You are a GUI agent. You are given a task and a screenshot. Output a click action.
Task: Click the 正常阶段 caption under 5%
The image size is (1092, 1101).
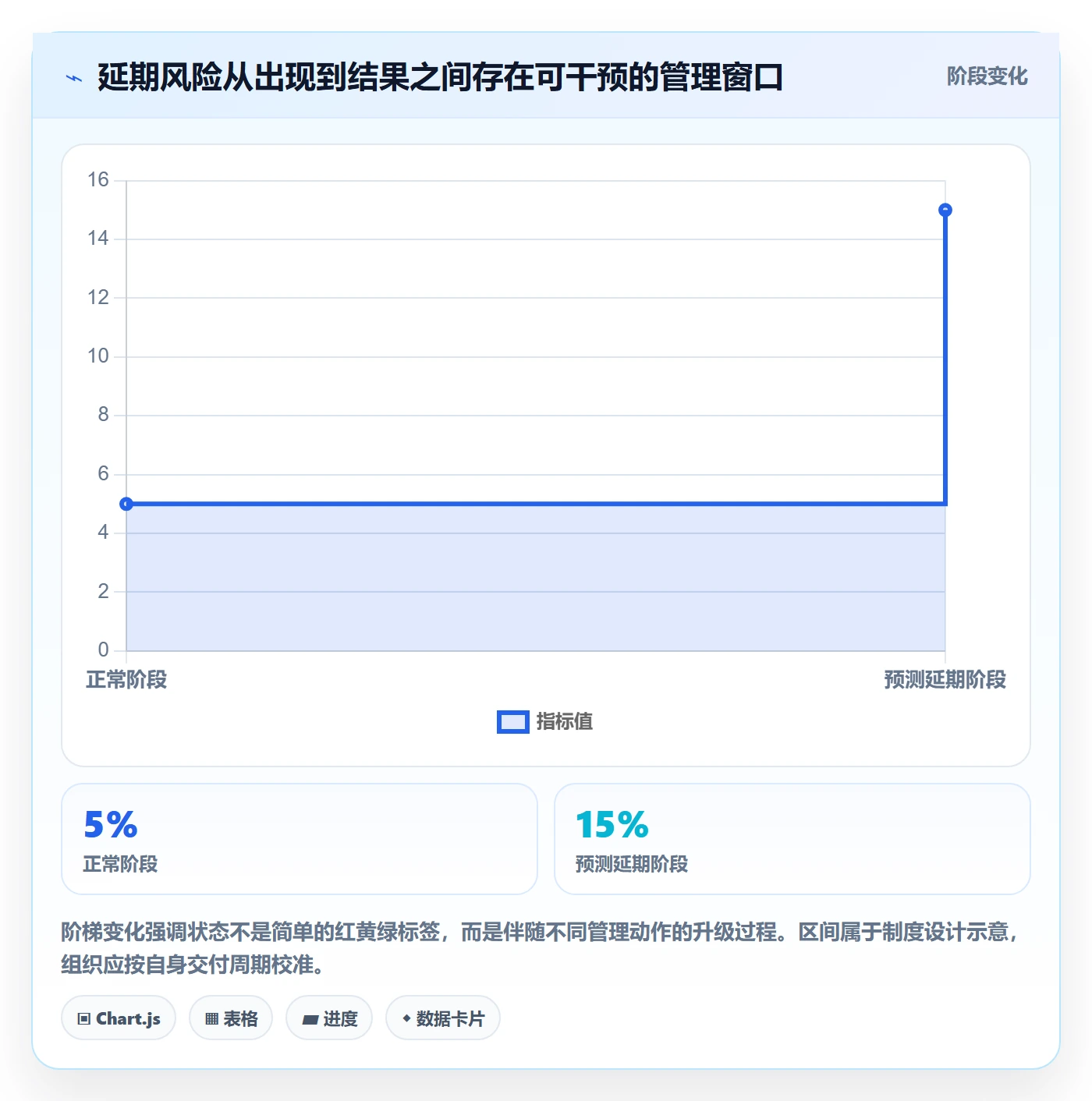pyautogui.click(x=121, y=864)
